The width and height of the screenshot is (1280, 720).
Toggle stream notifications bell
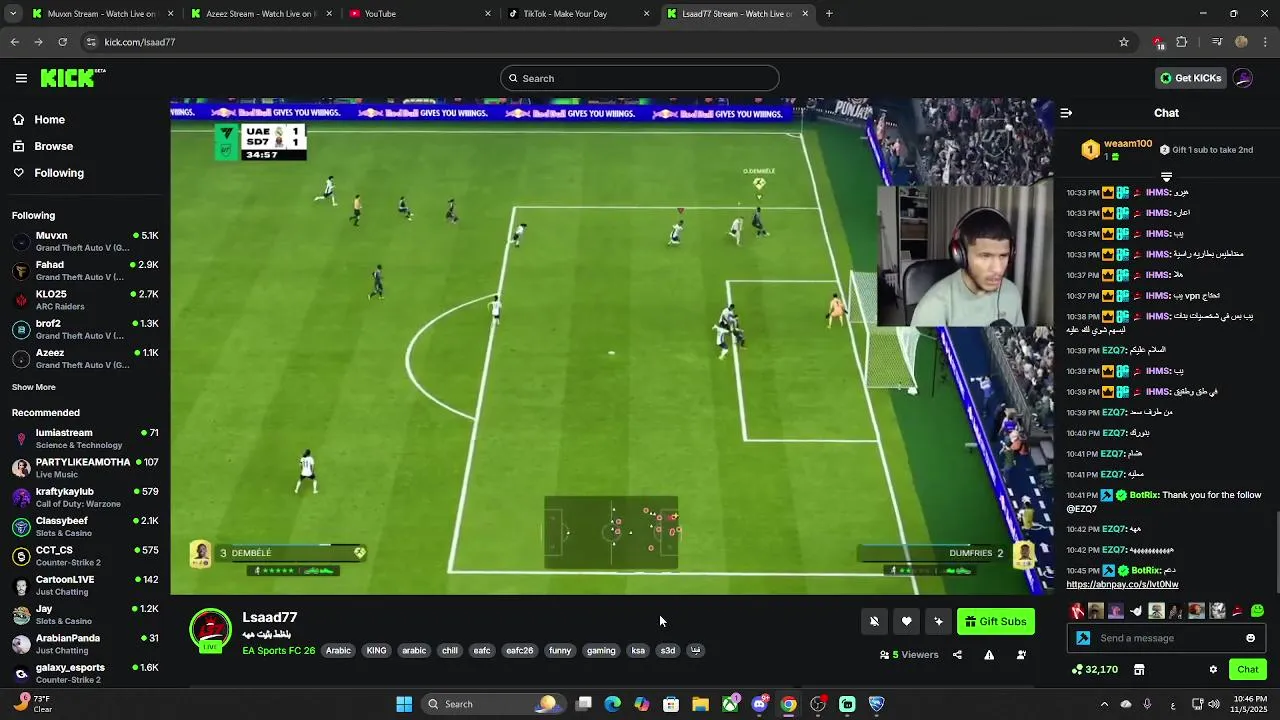click(874, 621)
